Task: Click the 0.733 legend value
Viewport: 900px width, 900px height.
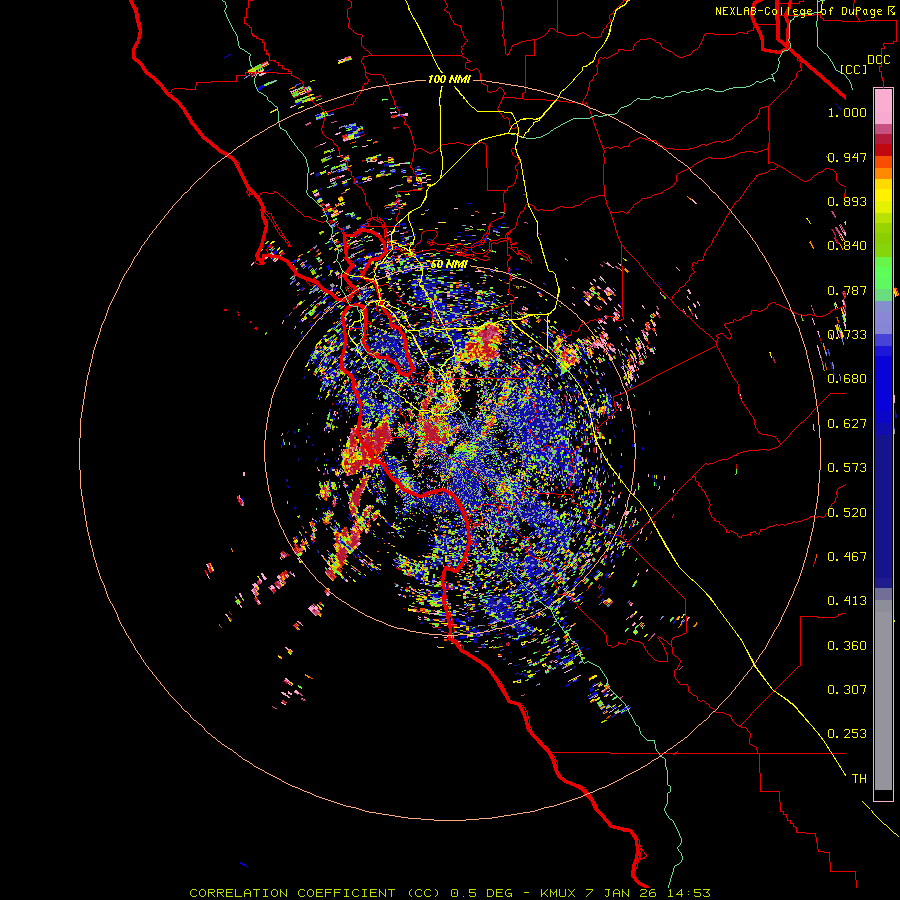Action: pyautogui.click(x=847, y=335)
